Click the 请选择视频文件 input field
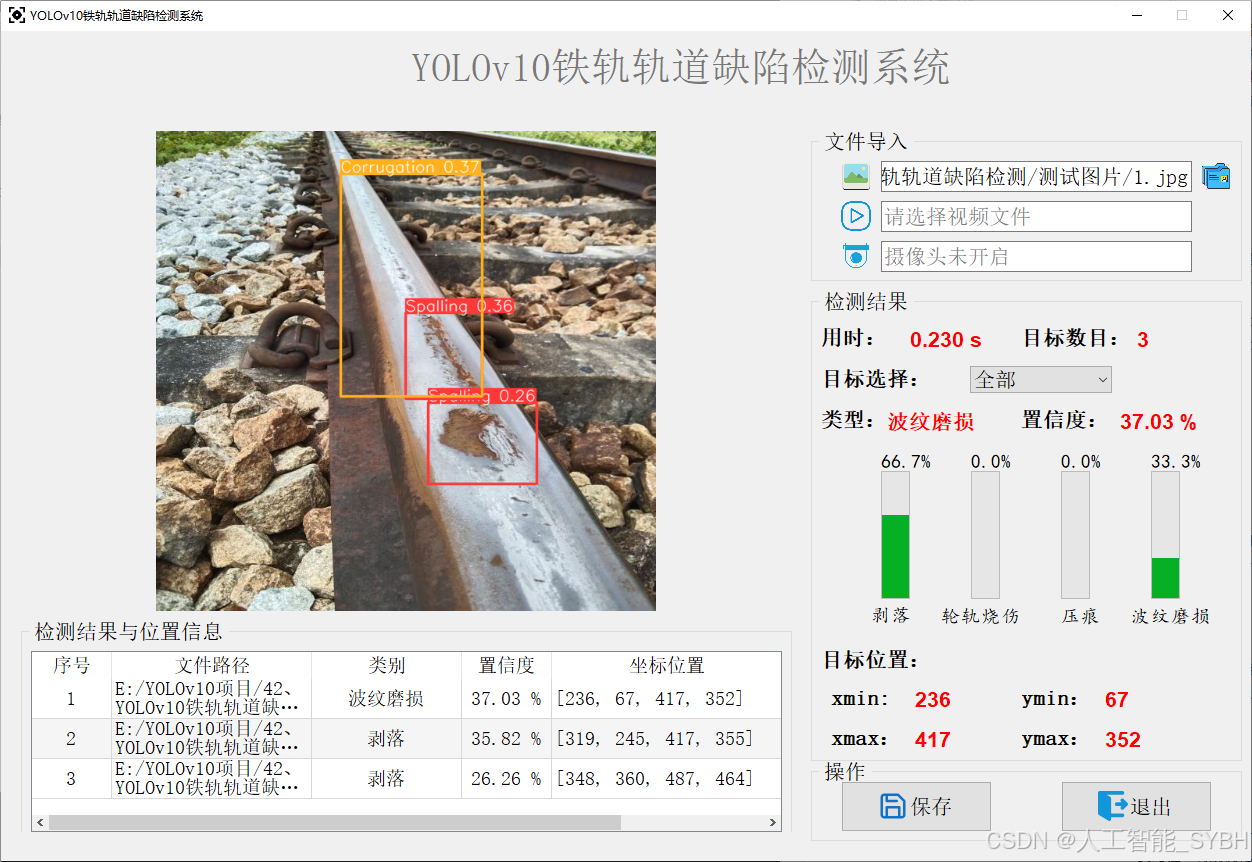 pos(1036,216)
